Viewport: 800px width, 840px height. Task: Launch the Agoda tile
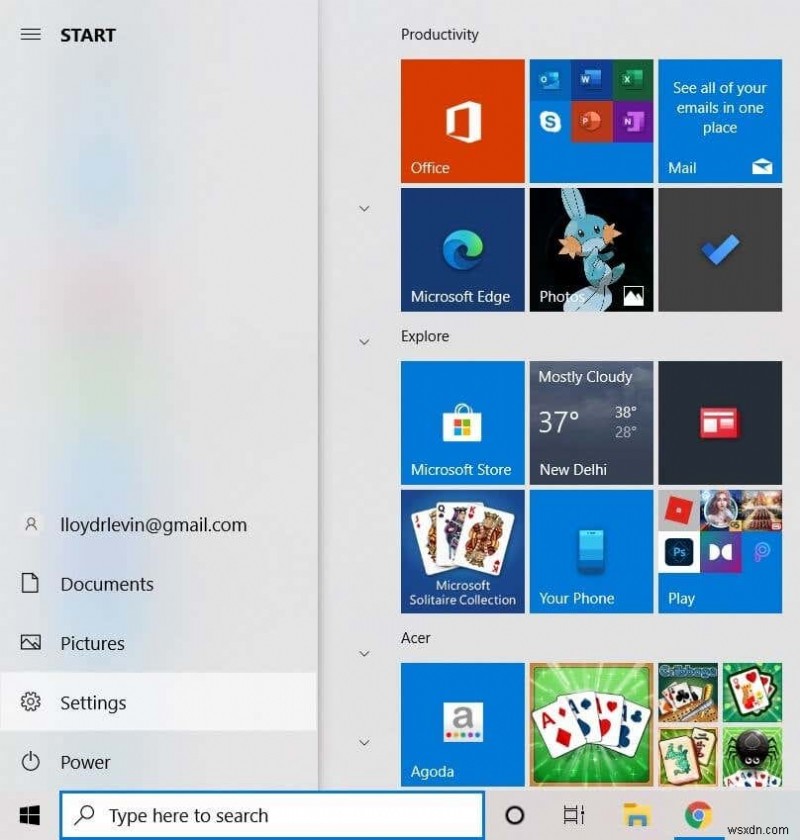click(461, 725)
